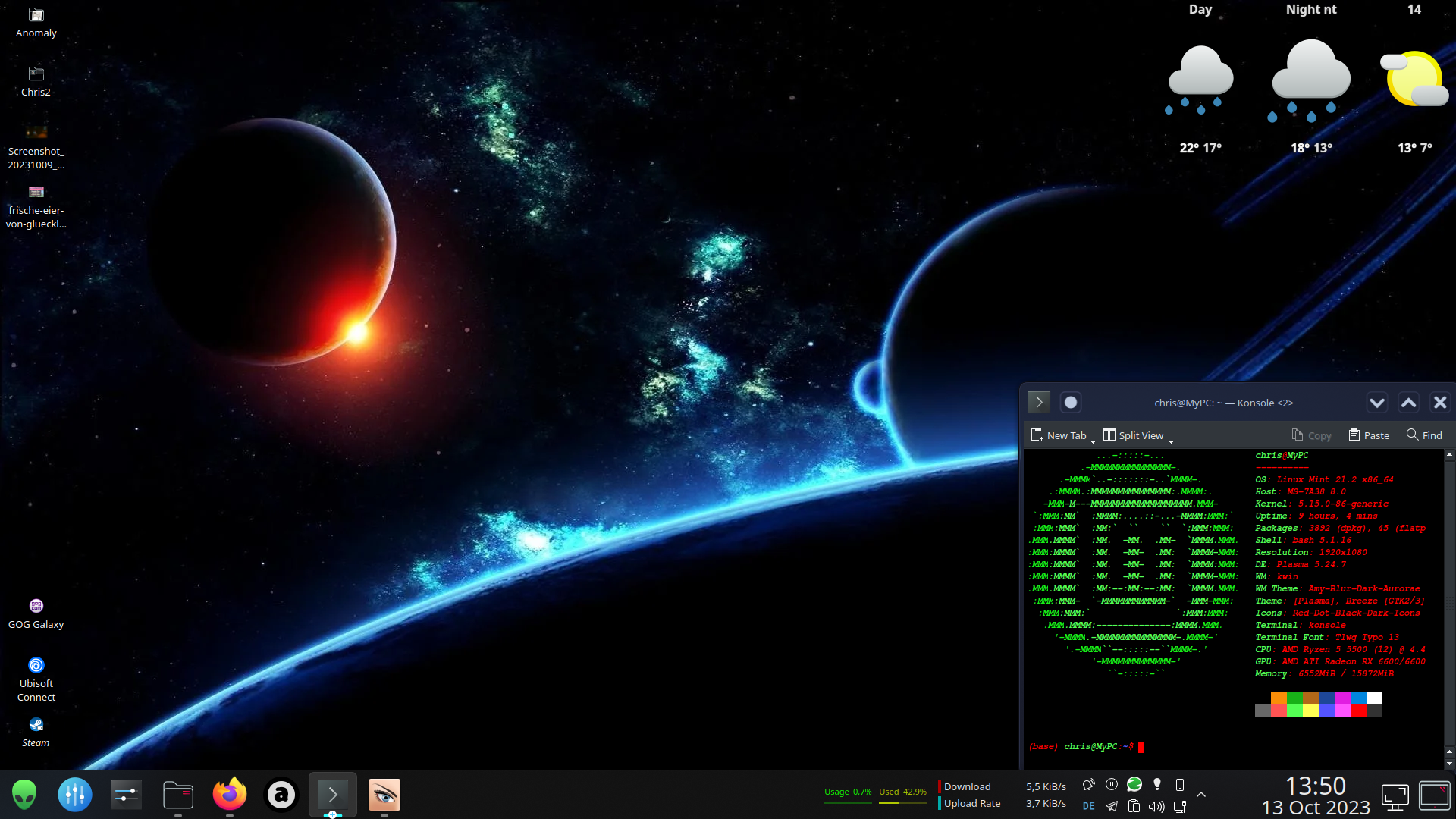Image resolution: width=1456 pixels, height=819 pixels.
Task: Switch keyboard layout via the DE indicator
Action: 1089,807
